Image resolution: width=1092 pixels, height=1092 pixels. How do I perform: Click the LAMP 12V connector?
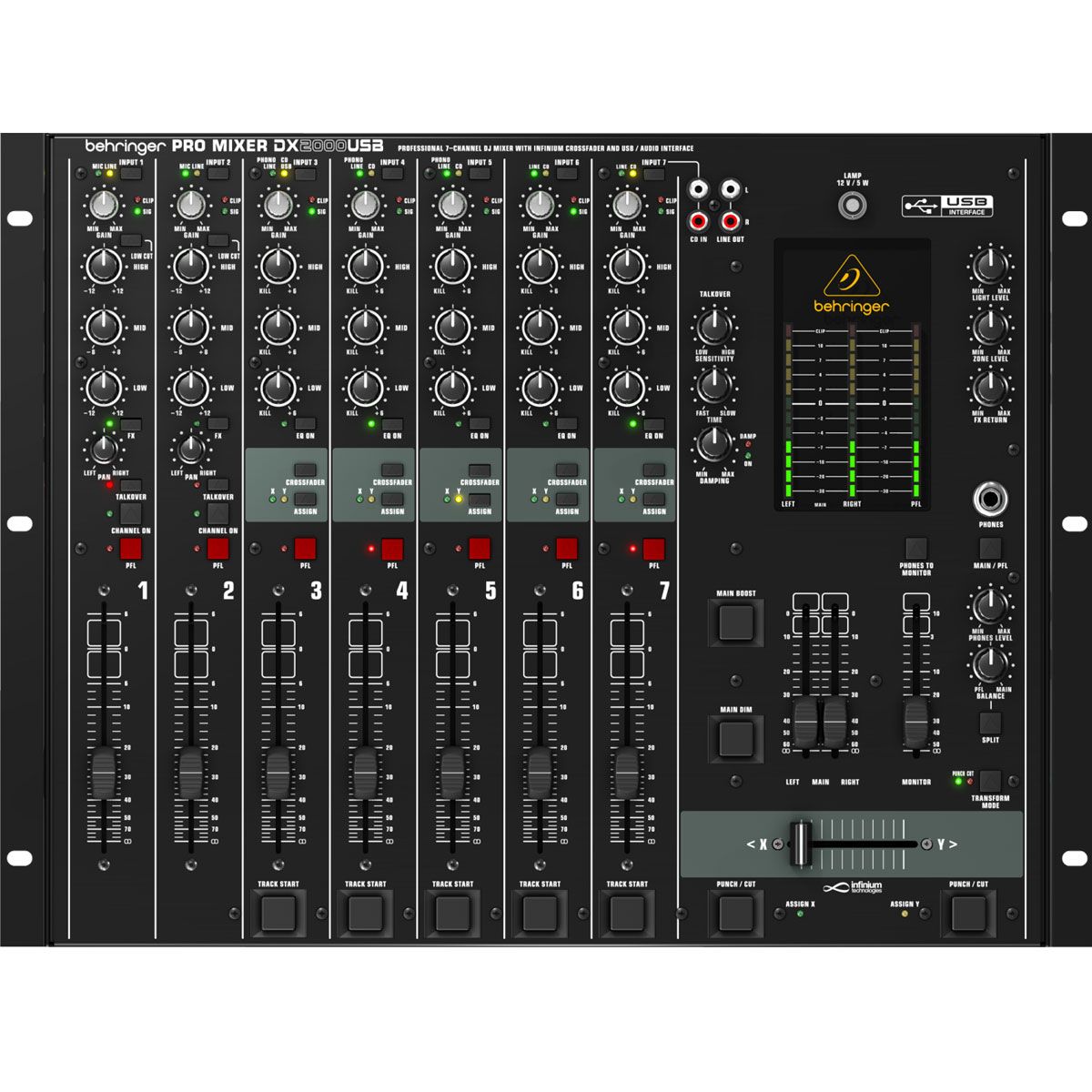[852, 207]
